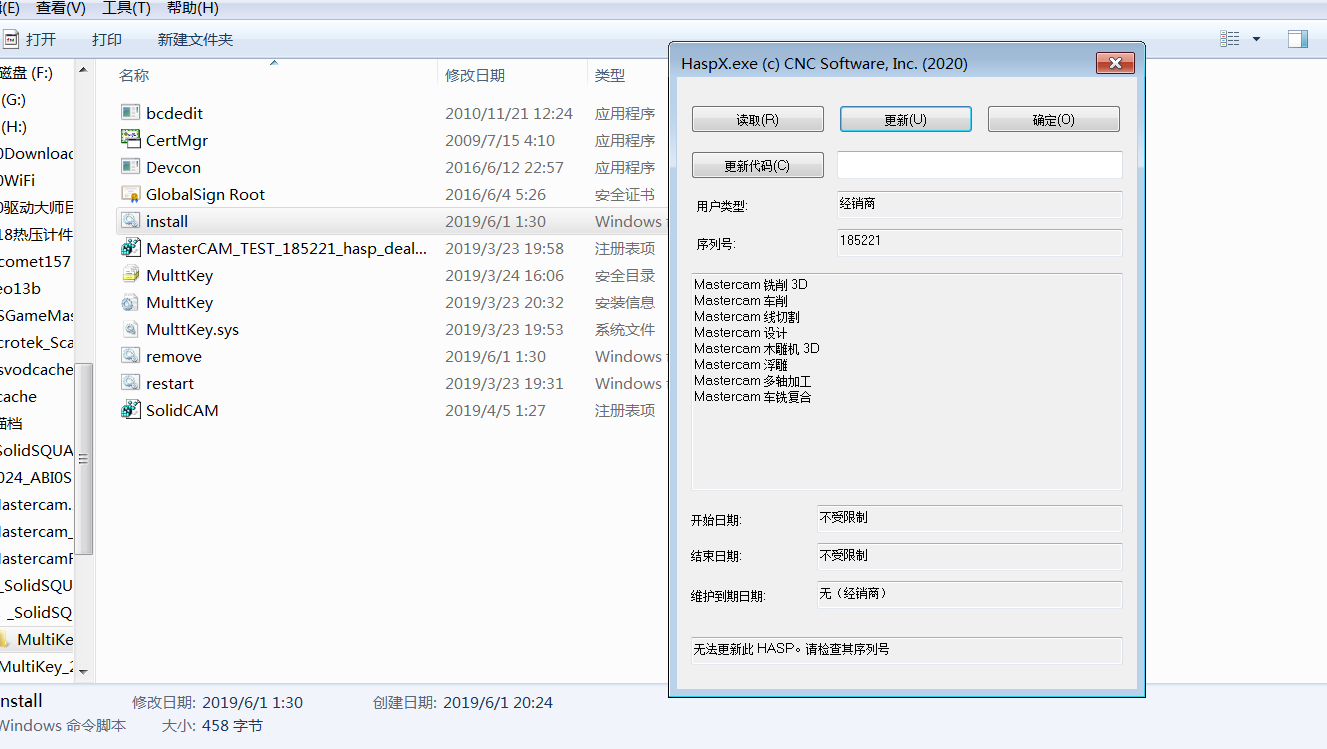Close the HaspX.exe dialog
This screenshot has height=749, width=1327.
point(1115,63)
